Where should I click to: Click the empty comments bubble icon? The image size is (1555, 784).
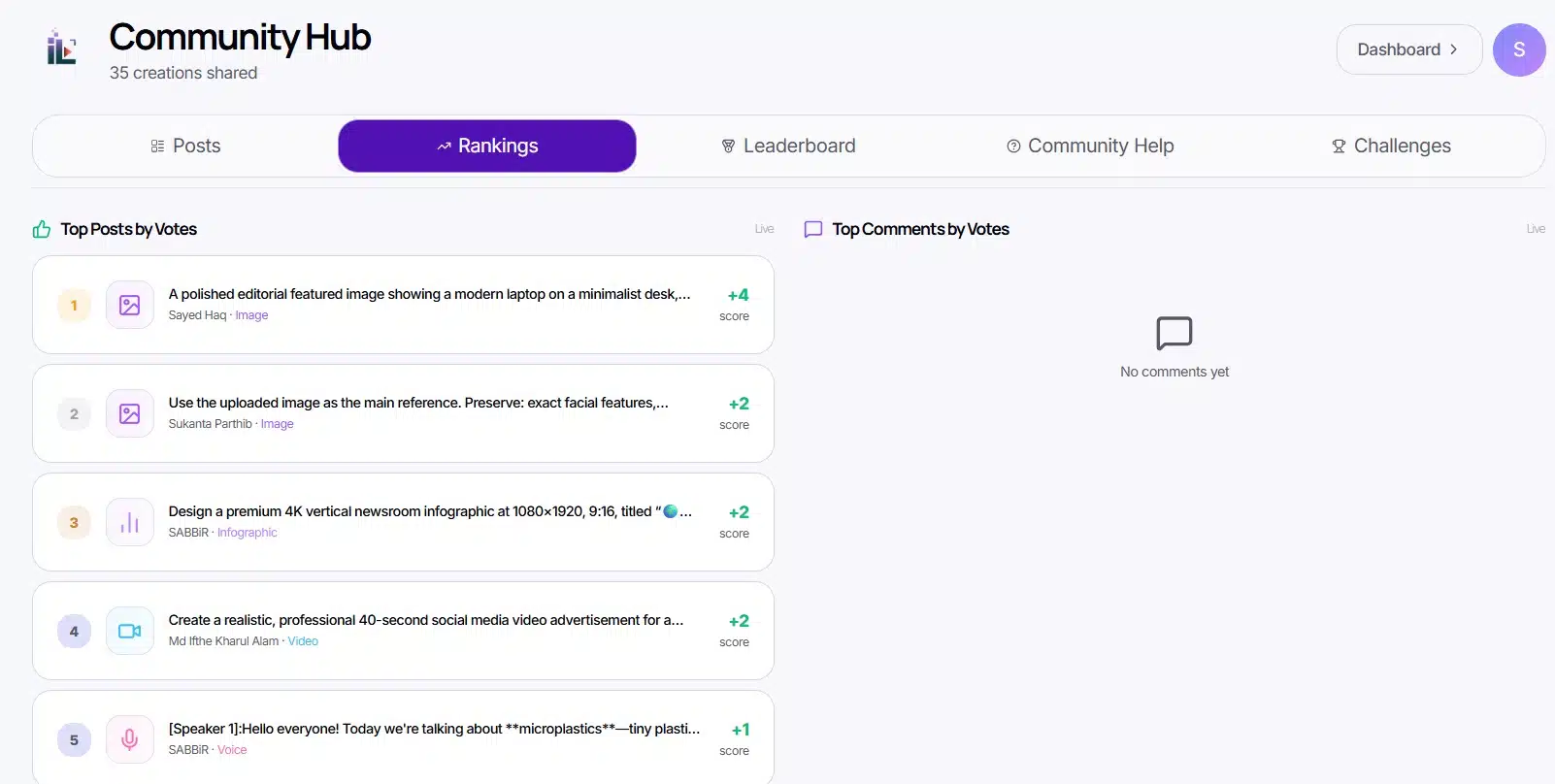coord(1175,333)
